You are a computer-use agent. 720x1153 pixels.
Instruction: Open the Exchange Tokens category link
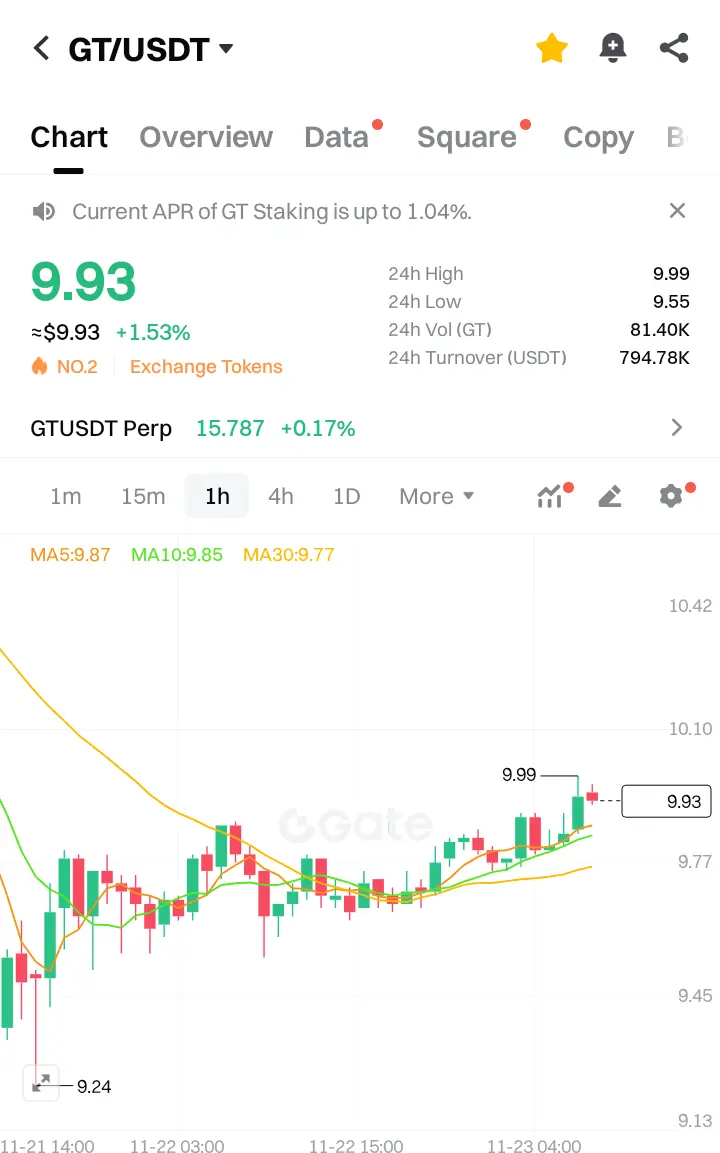click(x=206, y=366)
